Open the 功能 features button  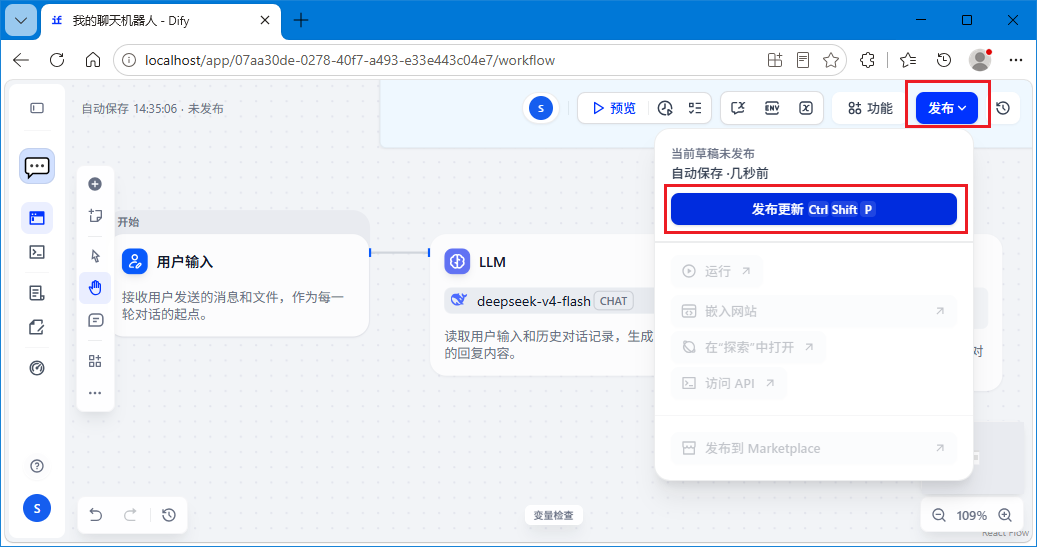870,108
